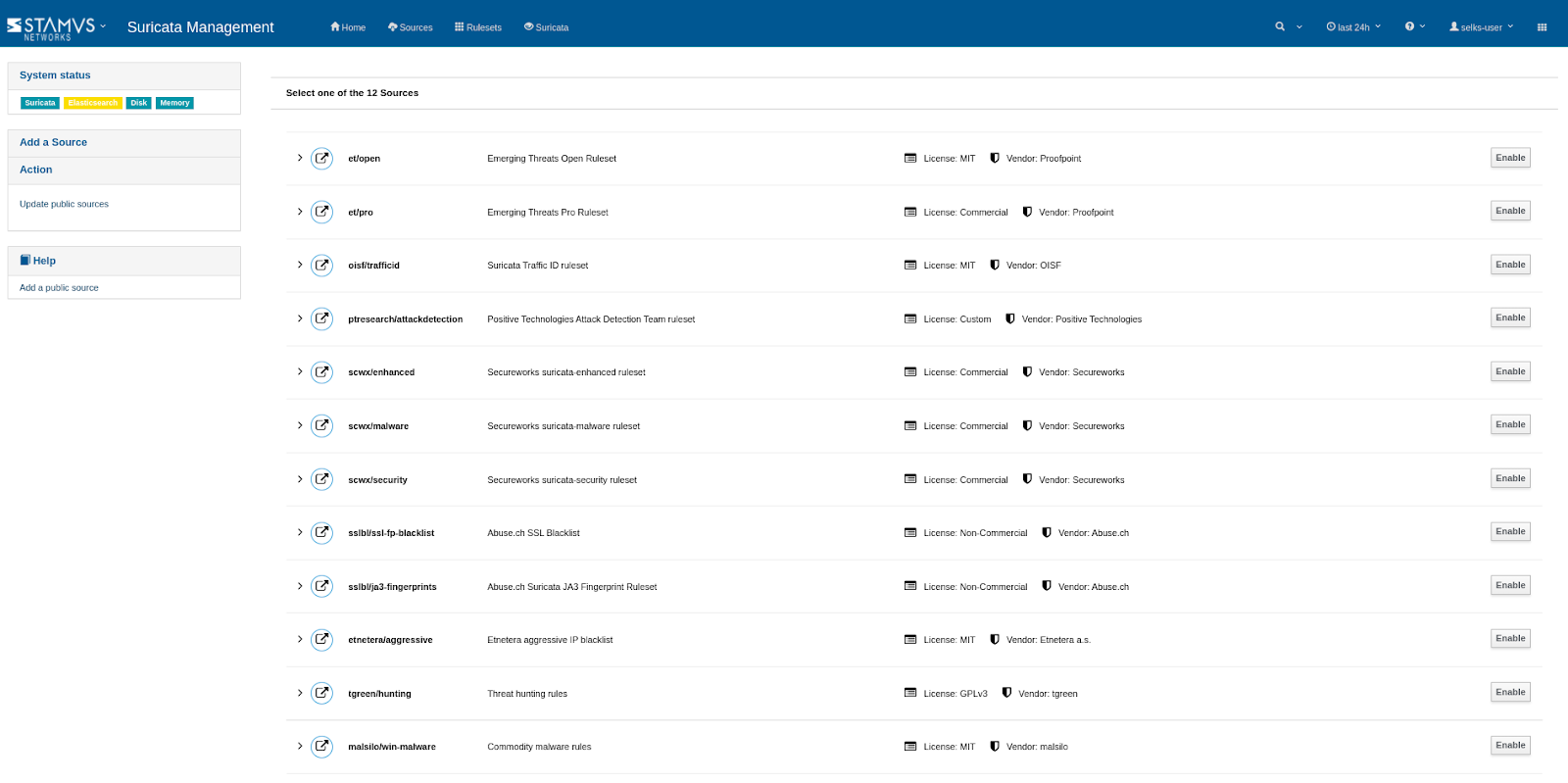
Task: Open Rulesets in top navigation
Action: click(478, 27)
